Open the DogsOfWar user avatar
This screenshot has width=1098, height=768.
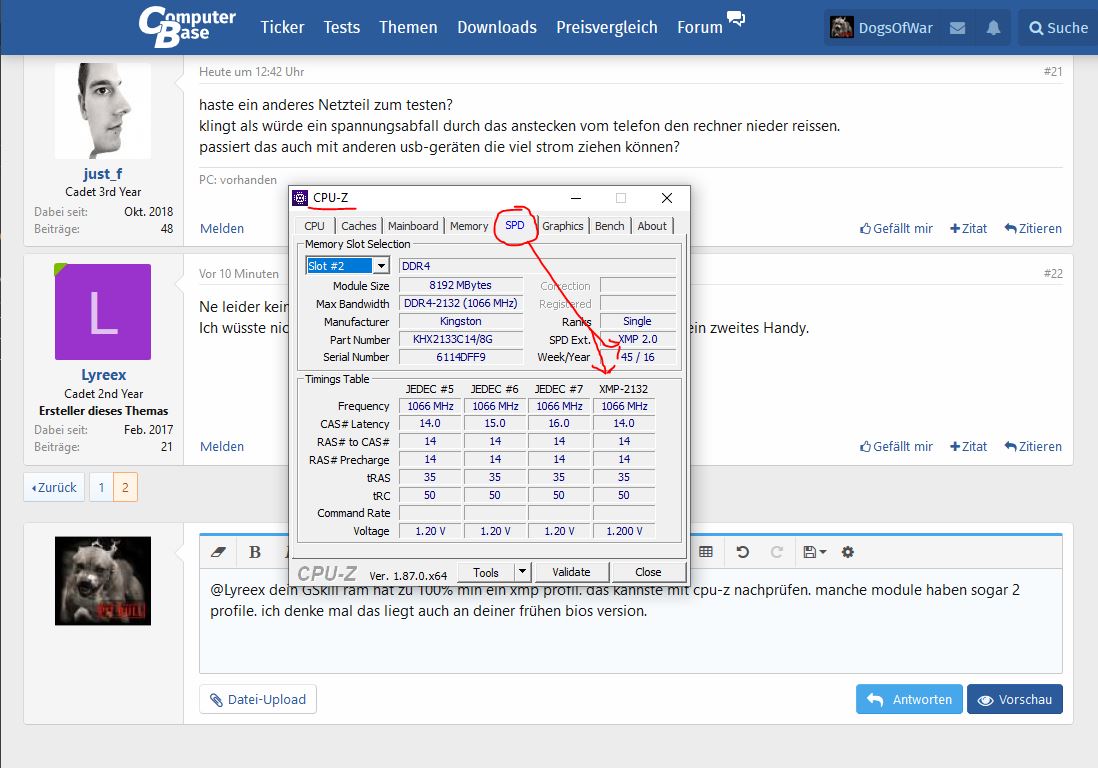[x=841, y=27]
